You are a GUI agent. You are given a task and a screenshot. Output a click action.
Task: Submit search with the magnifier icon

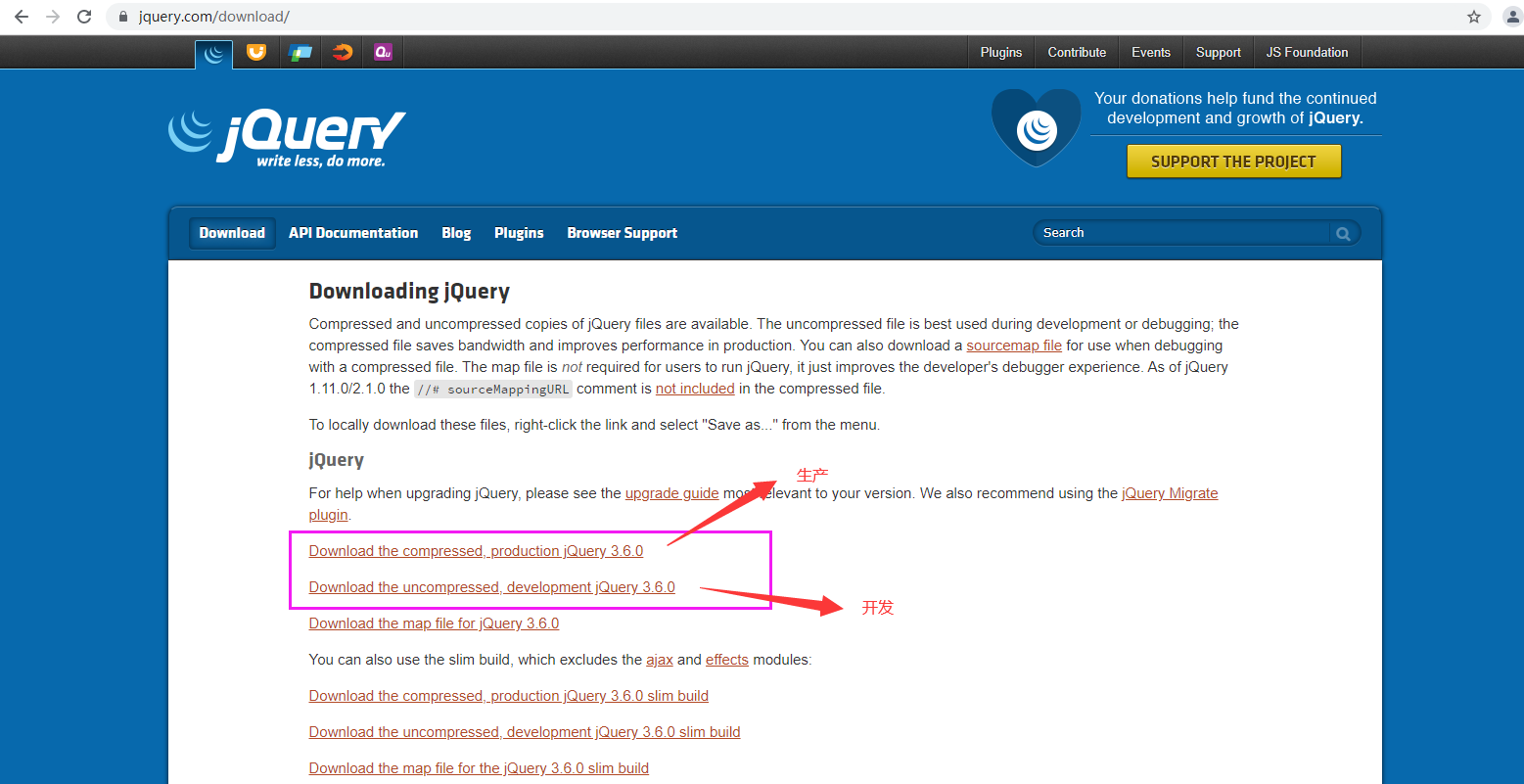pos(1343,233)
